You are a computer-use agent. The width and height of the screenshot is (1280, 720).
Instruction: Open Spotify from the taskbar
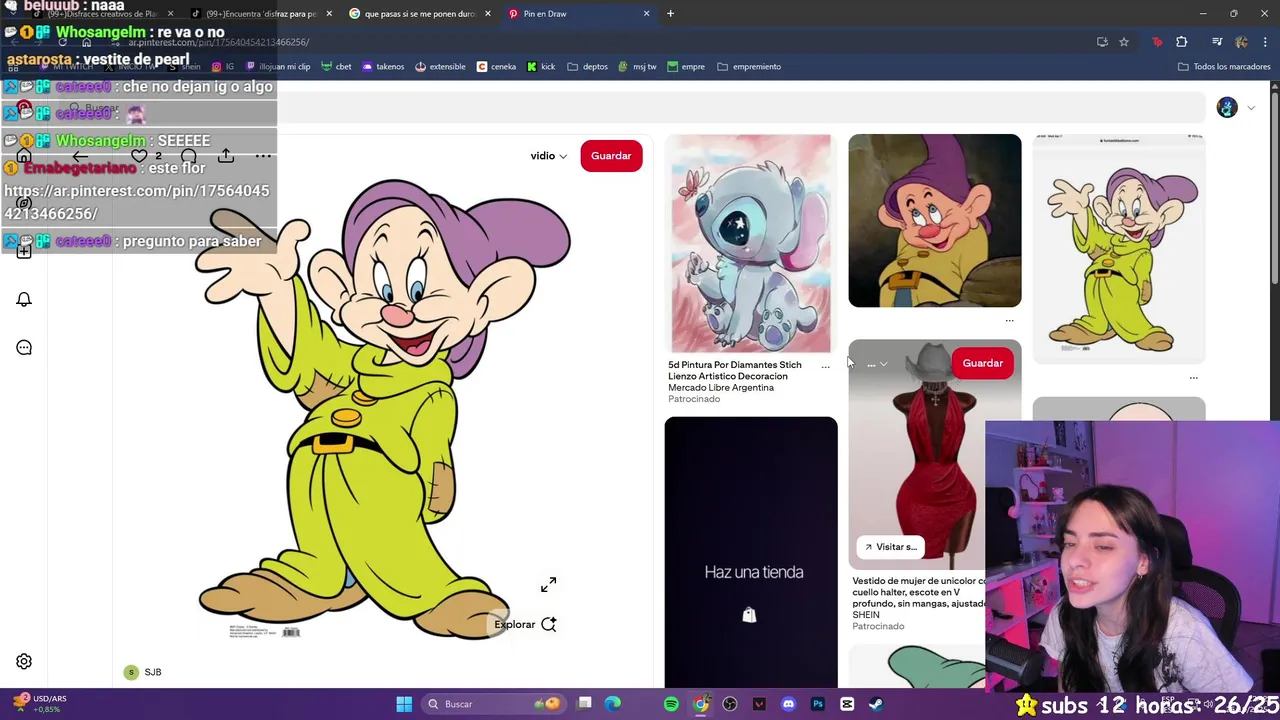(x=671, y=704)
